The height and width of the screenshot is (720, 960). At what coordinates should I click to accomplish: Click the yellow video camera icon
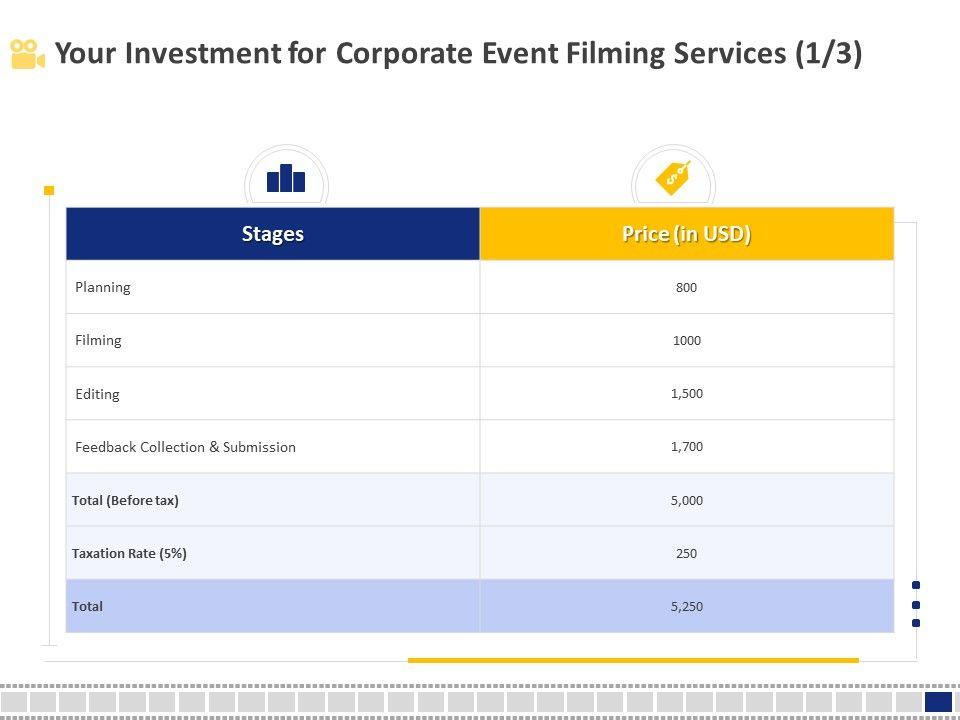click(28, 54)
